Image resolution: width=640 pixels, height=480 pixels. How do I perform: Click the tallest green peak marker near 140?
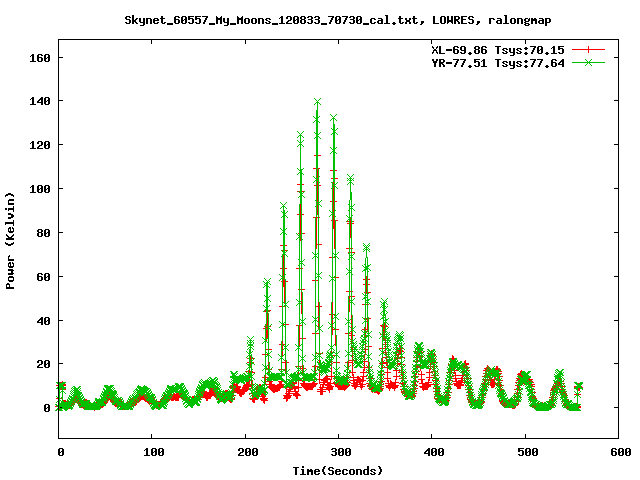[318, 101]
